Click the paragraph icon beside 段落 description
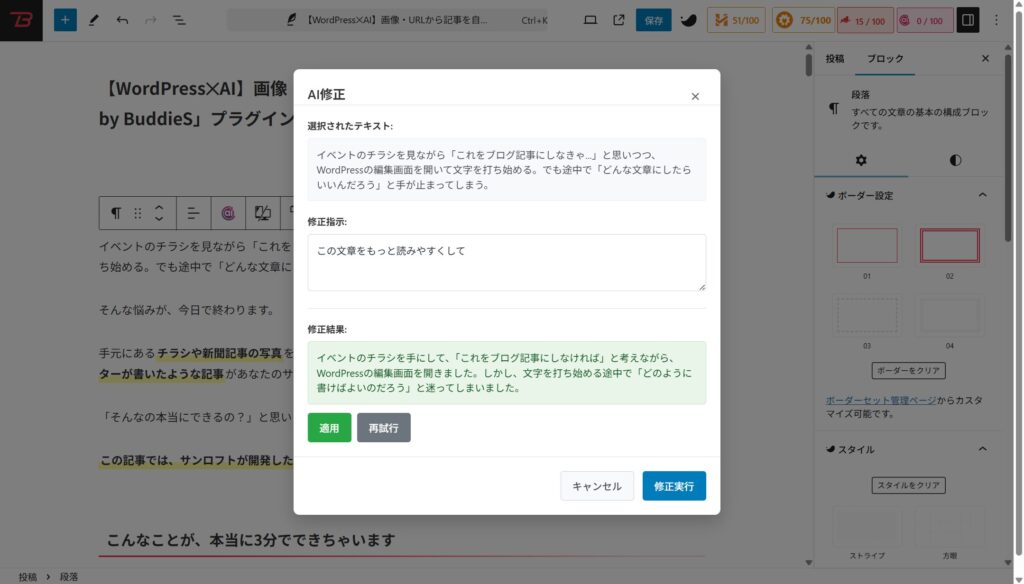The image size is (1024, 584). 834,108
